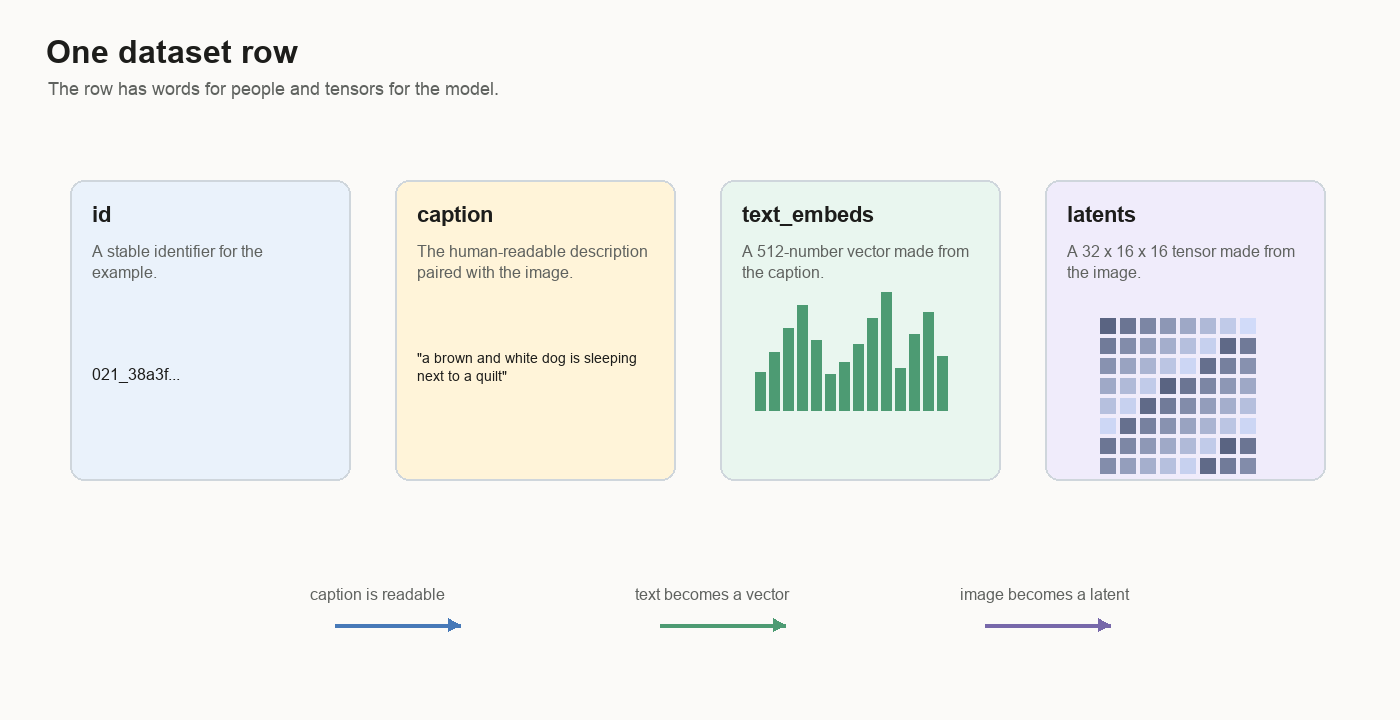Click the '32 x 16 x 16 tensor' description
Image resolution: width=1400 pixels, height=720 pixels.
pos(1181,262)
